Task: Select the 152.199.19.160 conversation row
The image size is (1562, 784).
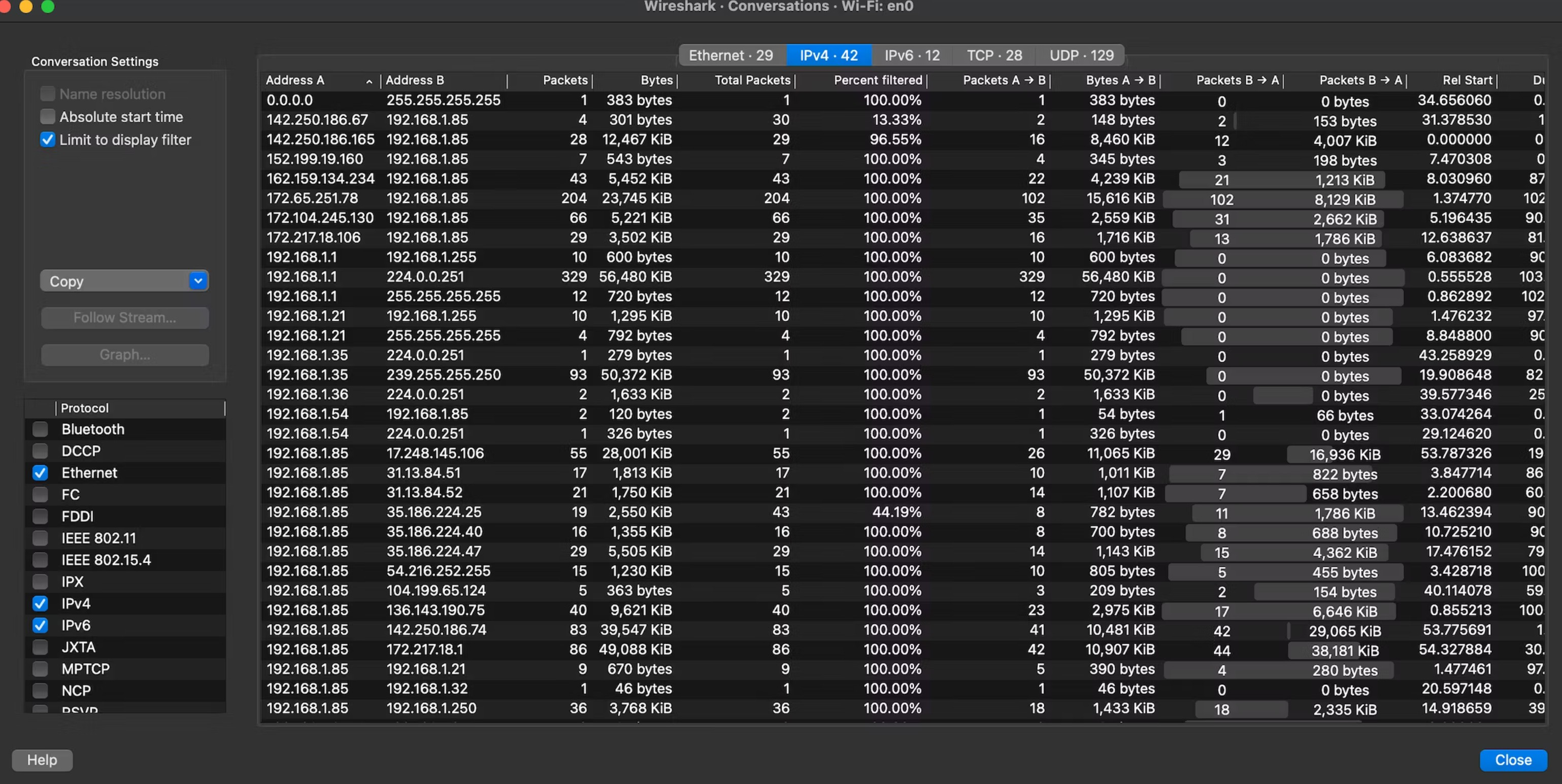Action: (904, 159)
